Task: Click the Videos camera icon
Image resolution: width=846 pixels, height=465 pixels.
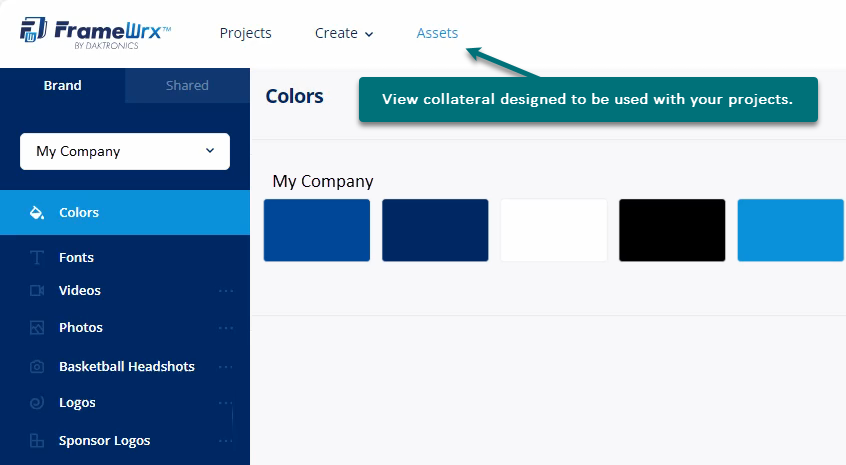Action: pyautogui.click(x=37, y=291)
